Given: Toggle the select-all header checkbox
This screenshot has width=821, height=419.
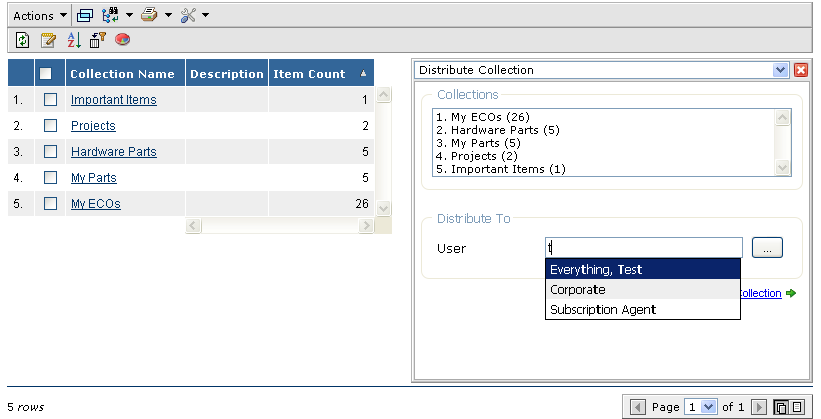Looking at the screenshot, I should point(45,73).
